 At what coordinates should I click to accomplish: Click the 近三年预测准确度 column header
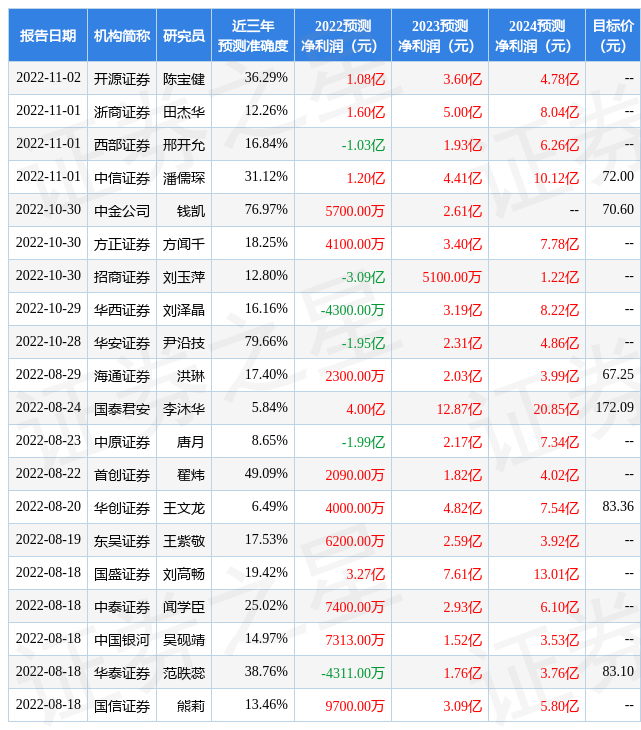[x=253, y=35]
